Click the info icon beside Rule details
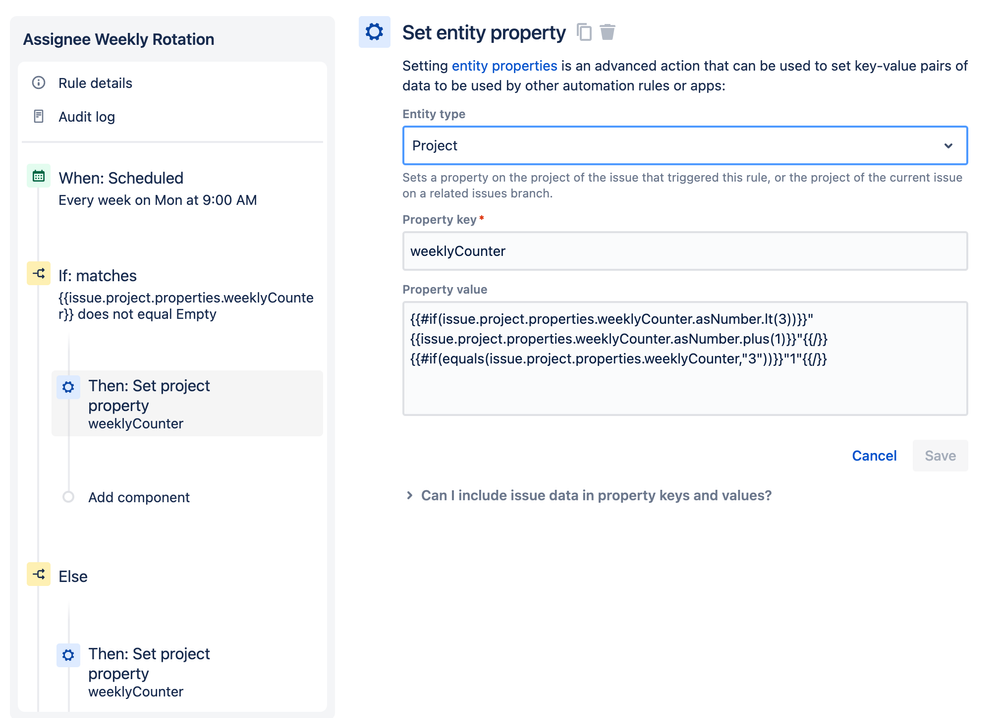The height and width of the screenshot is (718, 999). point(39,83)
